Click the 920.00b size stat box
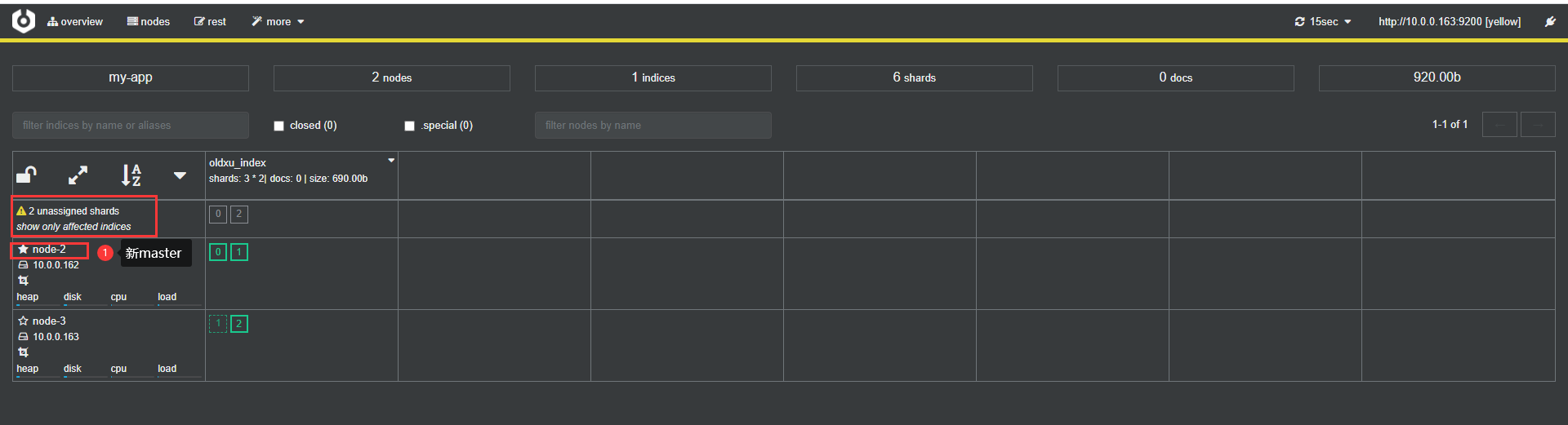 [1437, 77]
